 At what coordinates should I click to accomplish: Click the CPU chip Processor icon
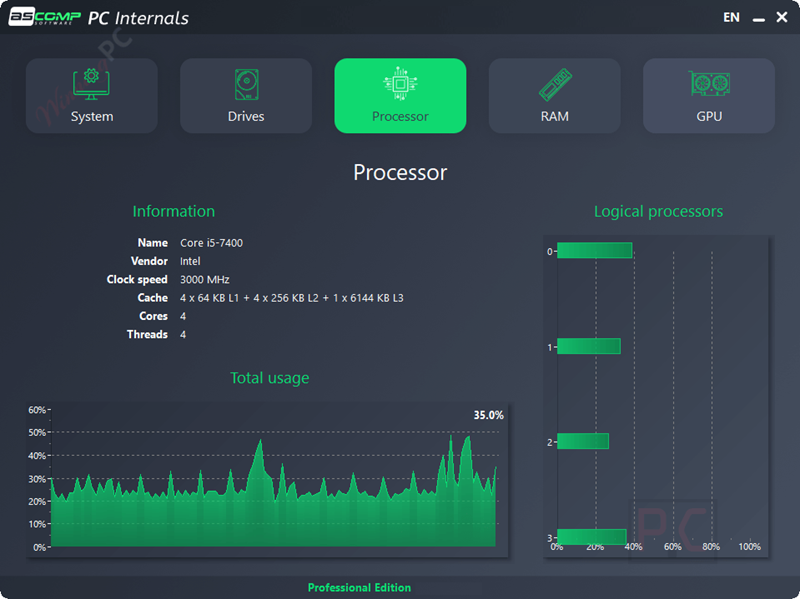pyautogui.click(x=401, y=84)
